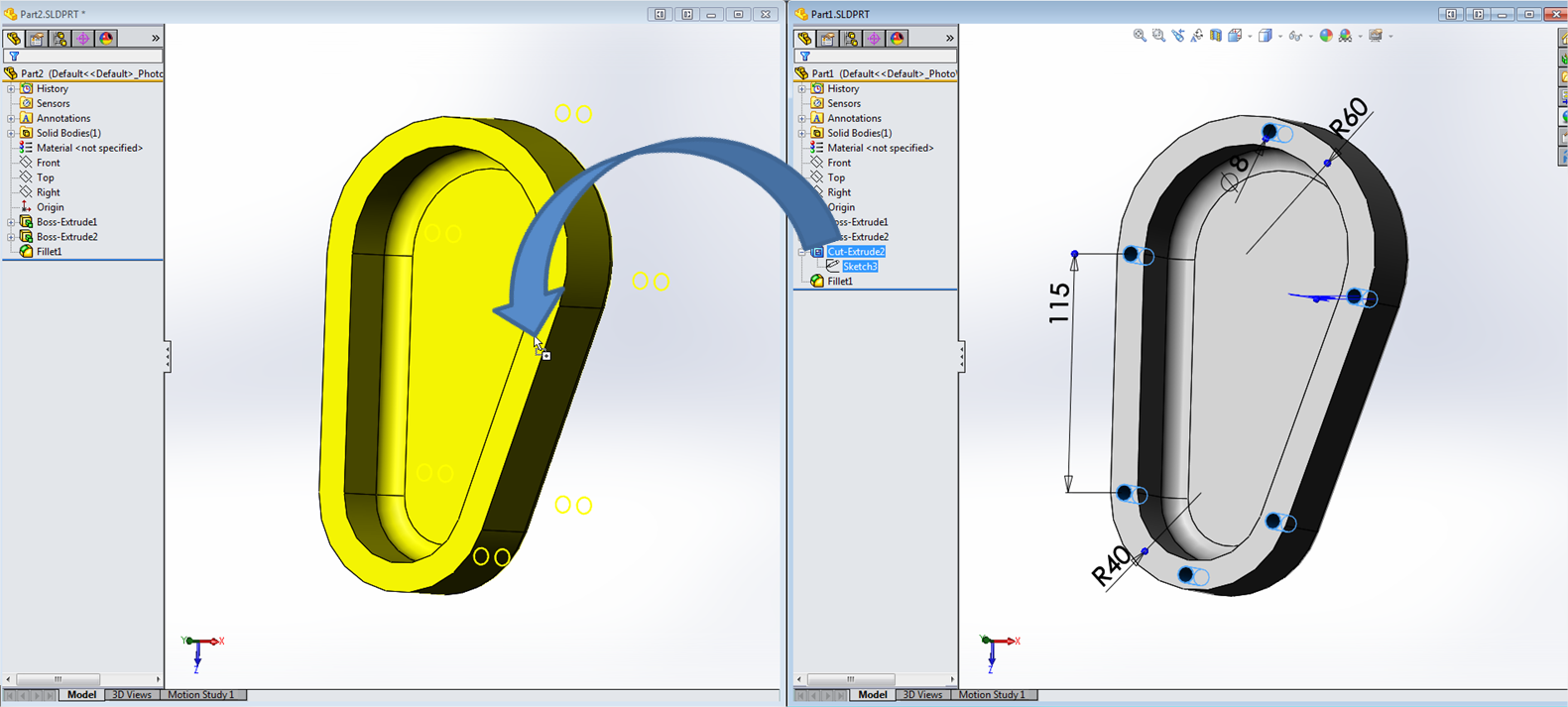
Task: Expand the Part2 manager tabs chevron
Action: pyautogui.click(x=156, y=39)
